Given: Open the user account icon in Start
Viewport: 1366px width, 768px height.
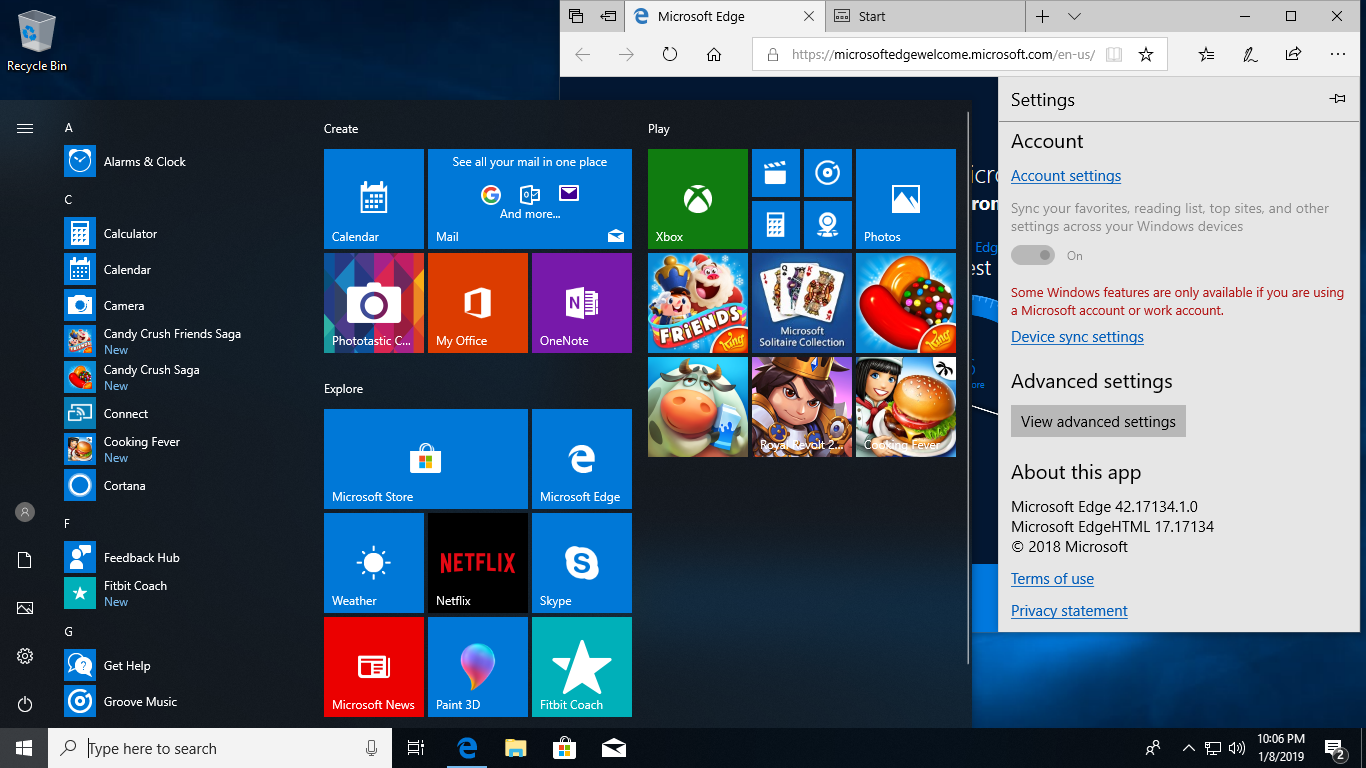Looking at the screenshot, I should (x=25, y=512).
